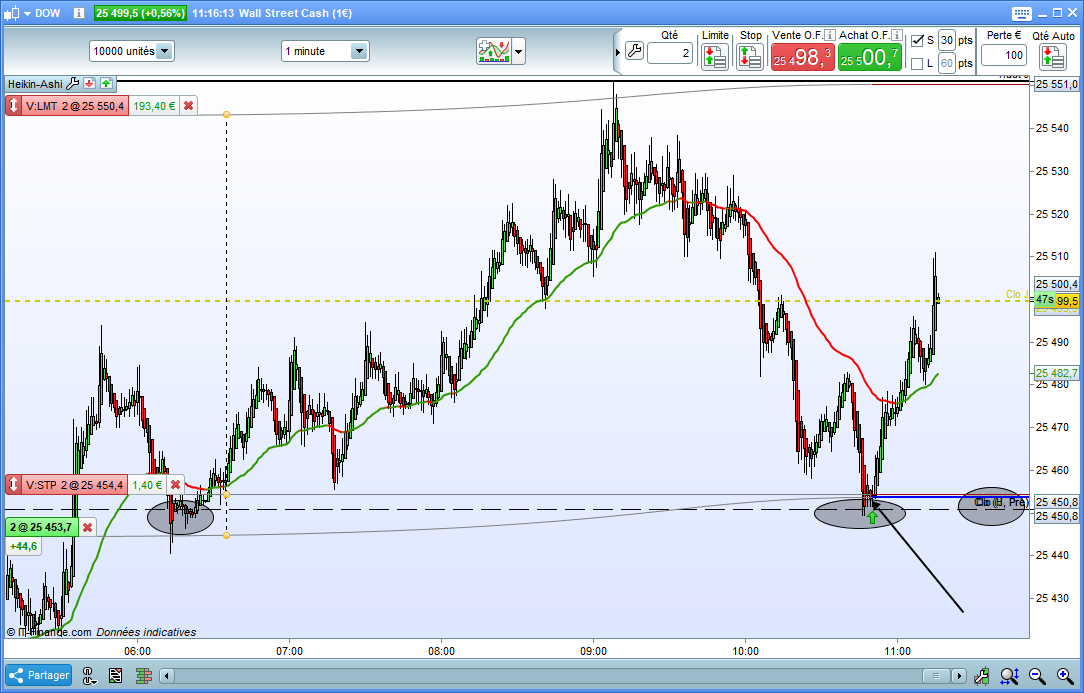Click the V:STP order drag handle icon
This screenshot has width=1084, height=693.
(x=13, y=485)
